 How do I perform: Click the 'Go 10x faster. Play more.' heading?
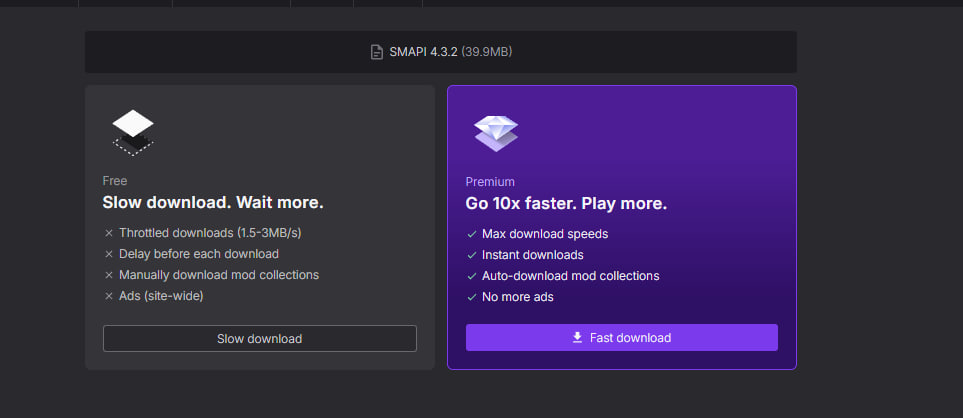coord(566,204)
